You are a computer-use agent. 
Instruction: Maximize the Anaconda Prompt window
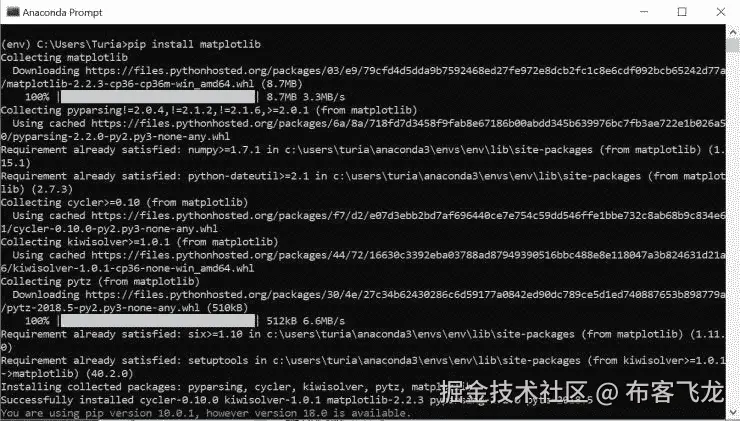tap(682, 12)
